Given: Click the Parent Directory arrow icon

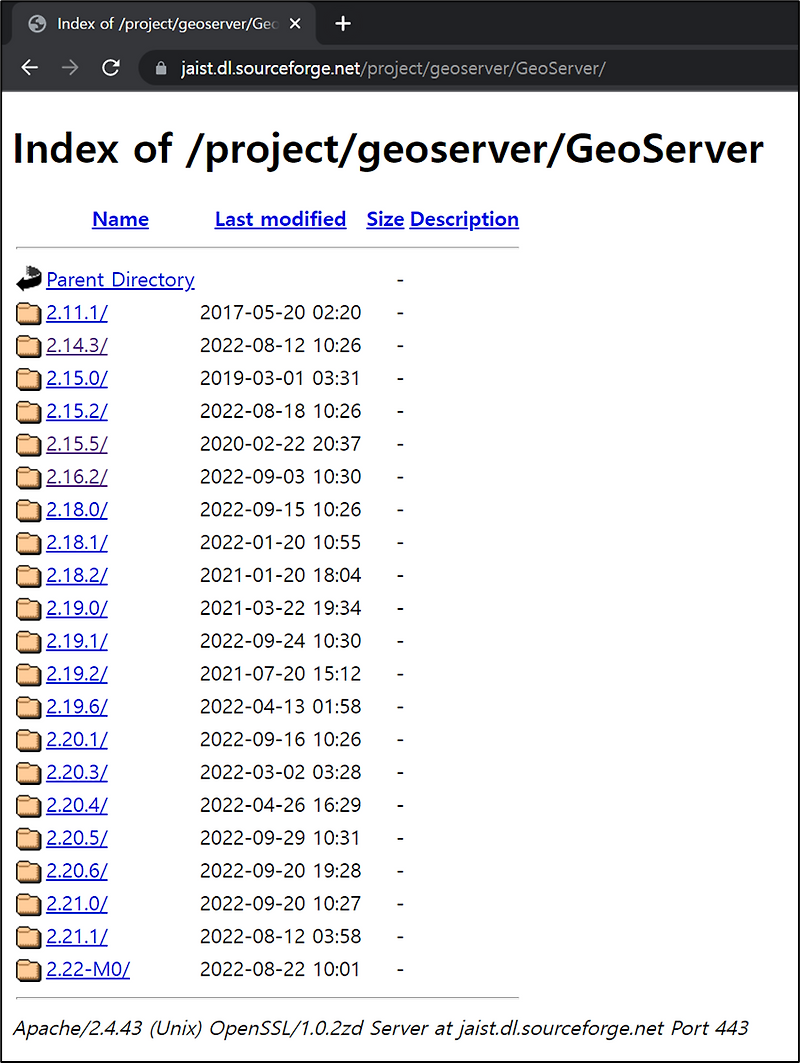Looking at the screenshot, I should coord(28,278).
